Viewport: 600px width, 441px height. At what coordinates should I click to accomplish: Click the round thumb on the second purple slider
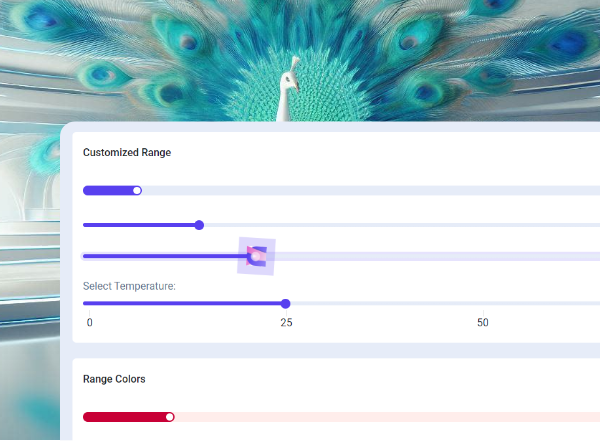click(x=199, y=225)
